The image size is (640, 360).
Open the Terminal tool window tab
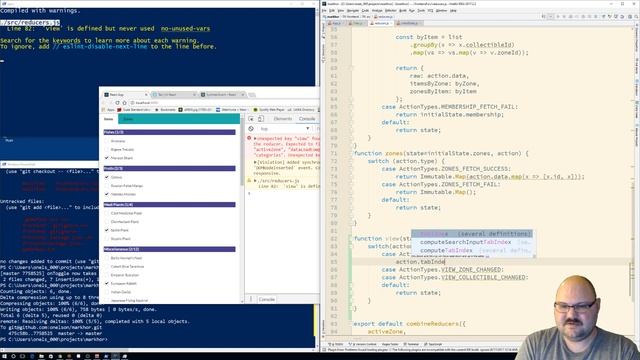click(x=411, y=344)
